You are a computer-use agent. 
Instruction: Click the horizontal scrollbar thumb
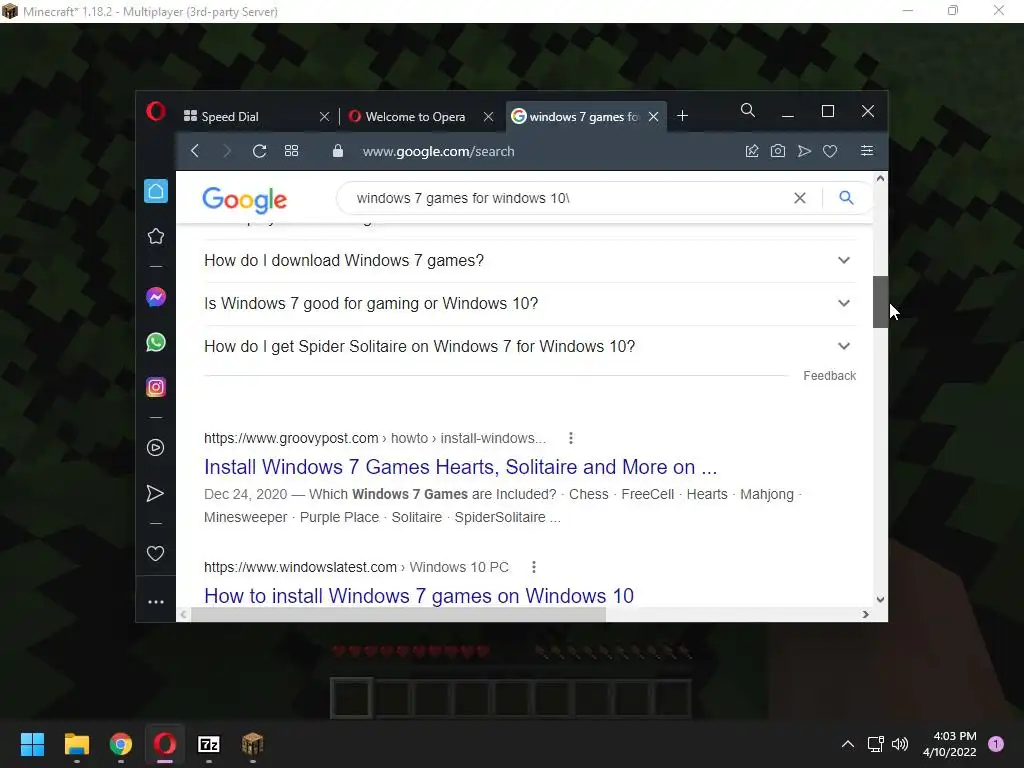pos(398,615)
